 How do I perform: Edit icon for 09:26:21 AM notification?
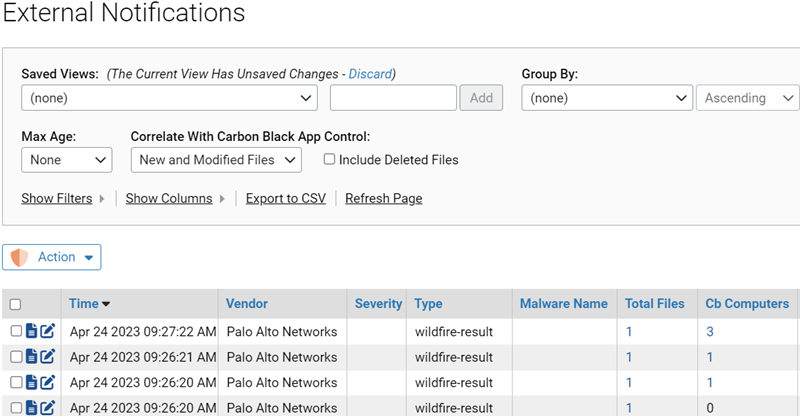pos(47,356)
